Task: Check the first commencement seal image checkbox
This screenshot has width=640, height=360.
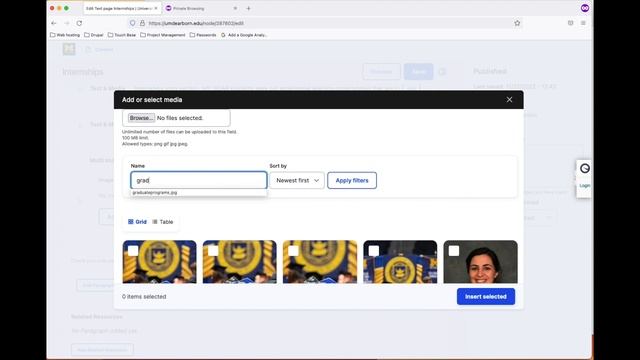Action: tap(133, 251)
